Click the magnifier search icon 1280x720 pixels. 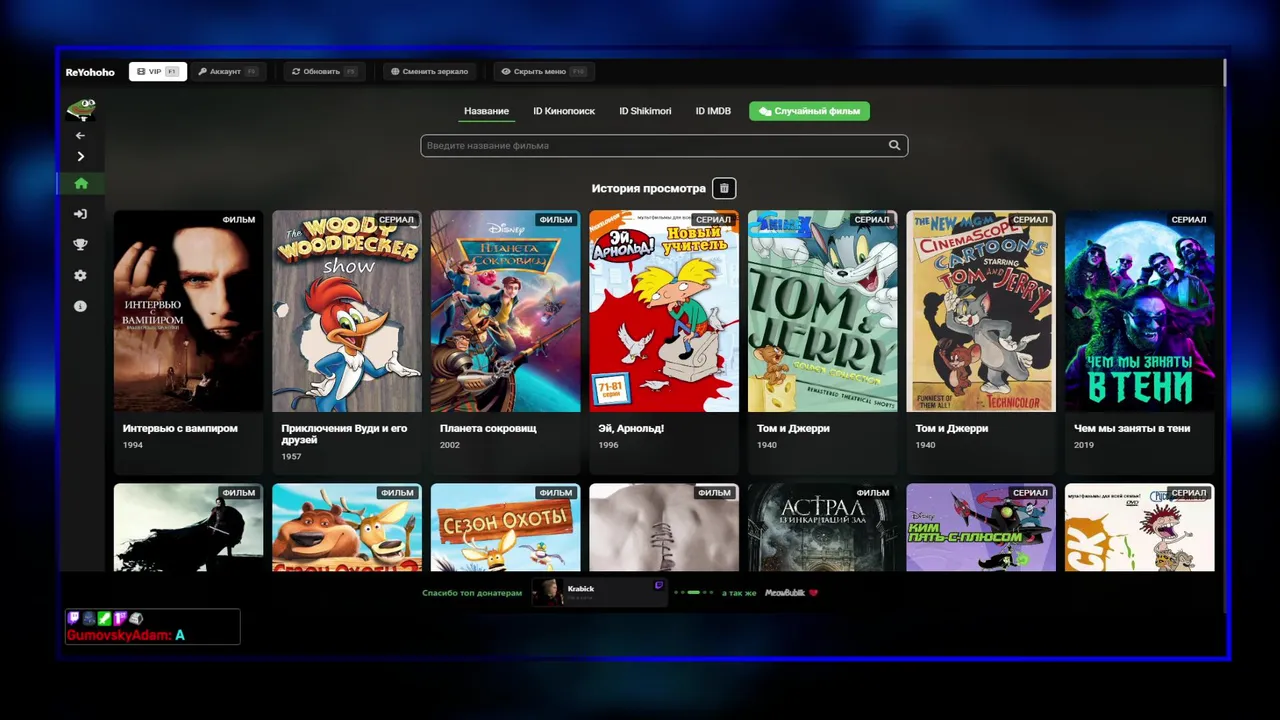click(894, 145)
